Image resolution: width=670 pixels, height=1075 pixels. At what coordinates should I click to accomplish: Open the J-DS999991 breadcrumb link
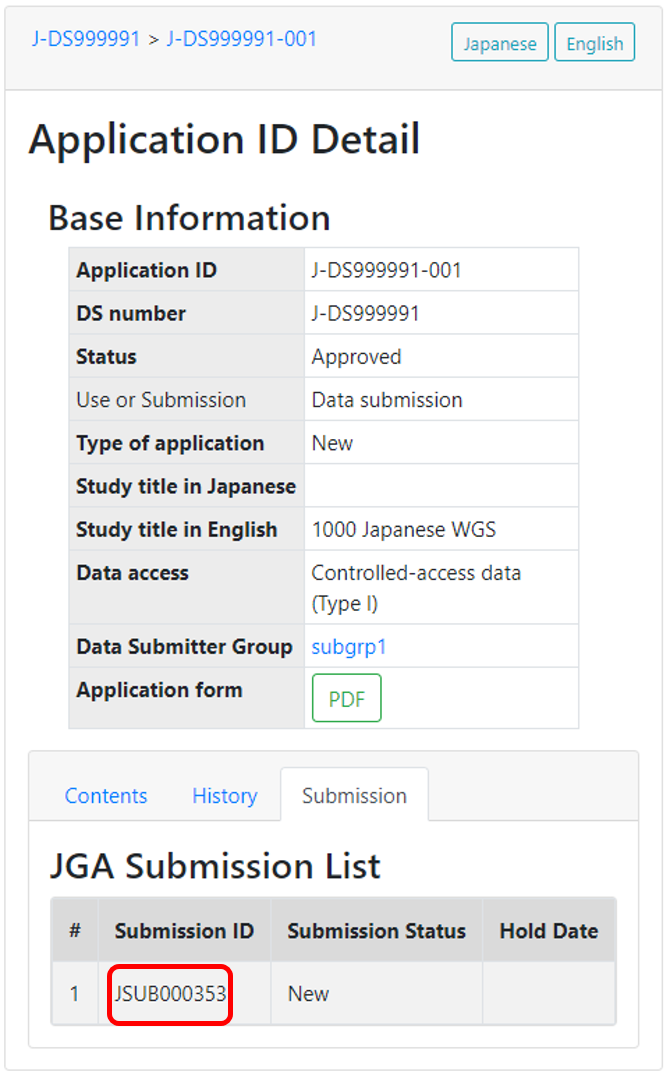[x=86, y=39]
